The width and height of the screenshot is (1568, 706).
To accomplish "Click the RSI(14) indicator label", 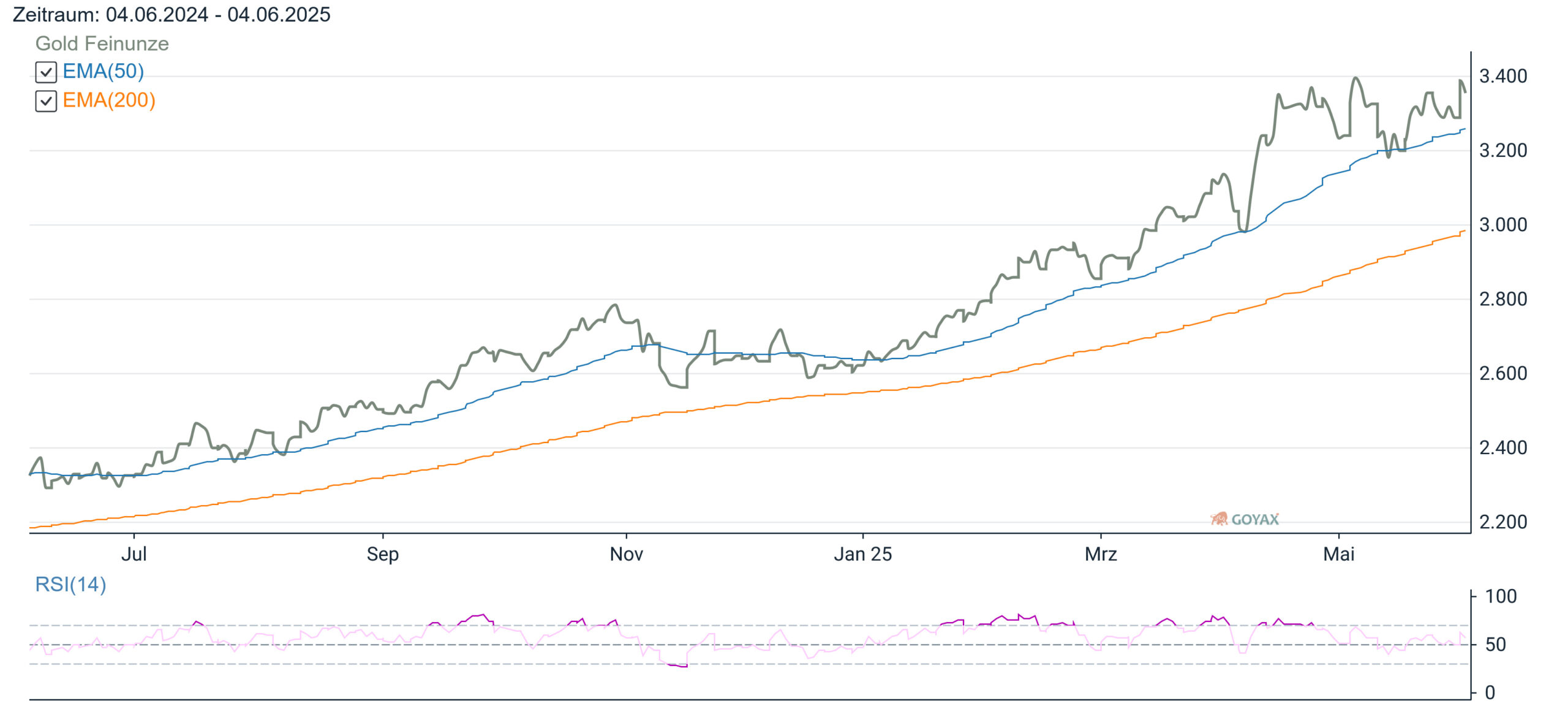I will pyautogui.click(x=70, y=585).
